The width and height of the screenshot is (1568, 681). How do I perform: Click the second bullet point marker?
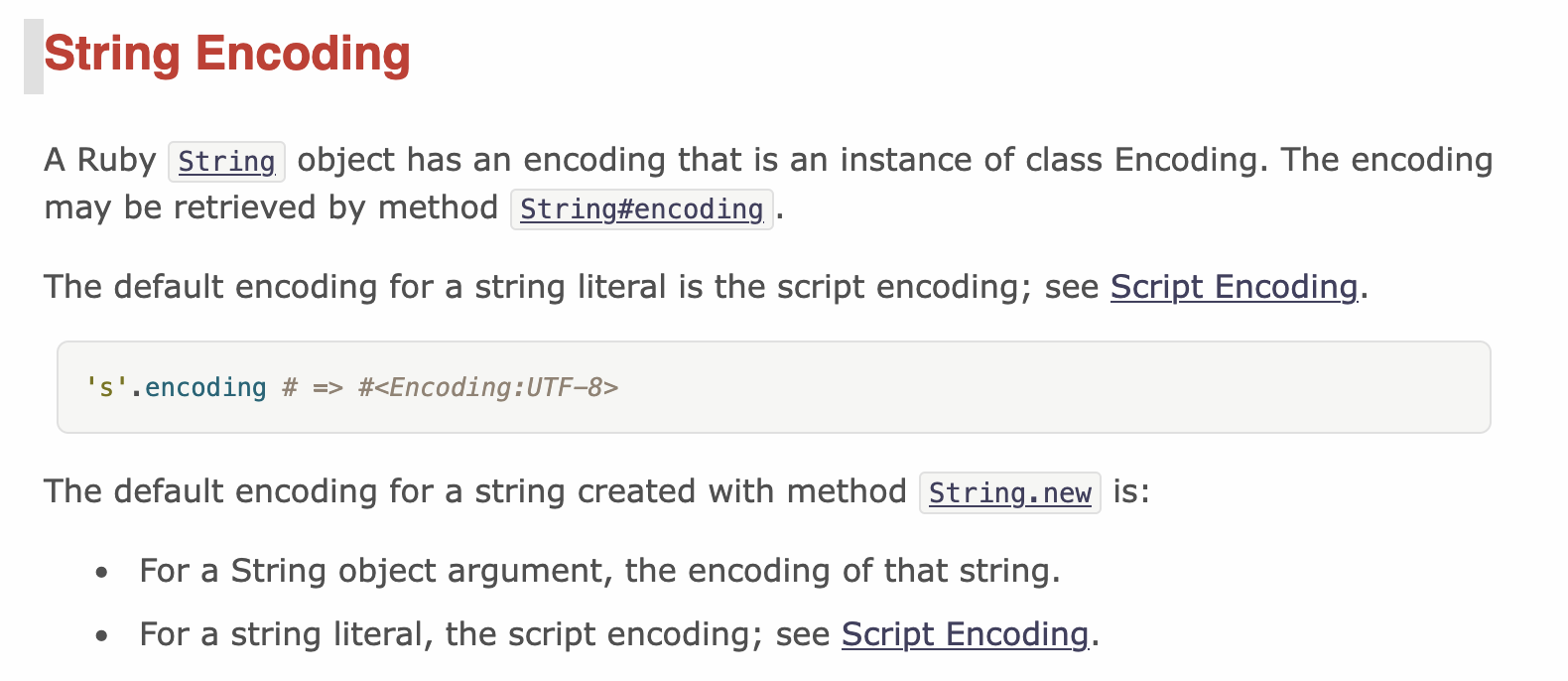coord(101,636)
